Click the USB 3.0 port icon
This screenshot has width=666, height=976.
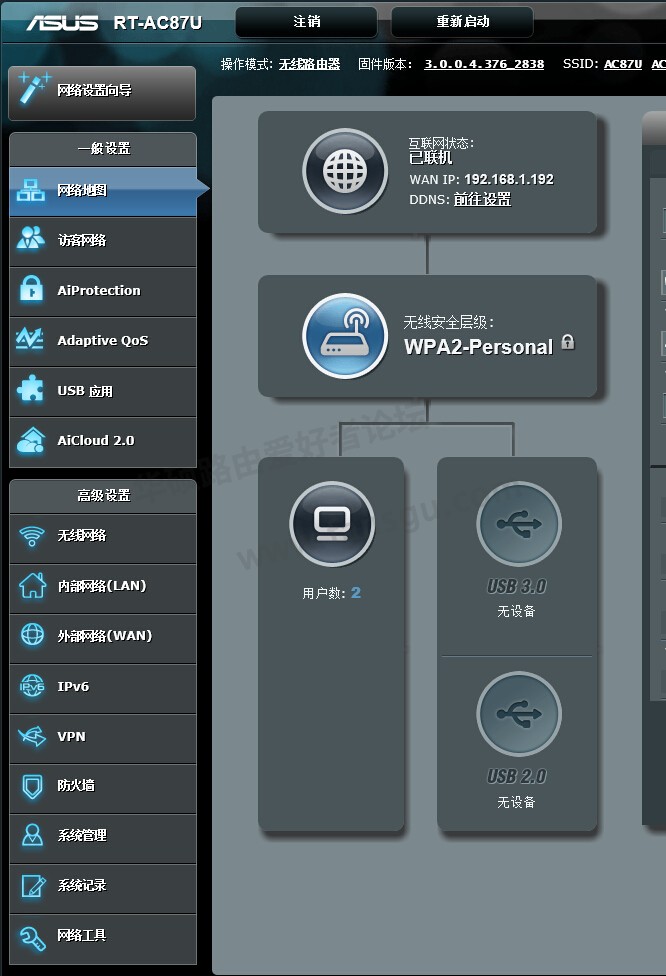(x=518, y=523)
